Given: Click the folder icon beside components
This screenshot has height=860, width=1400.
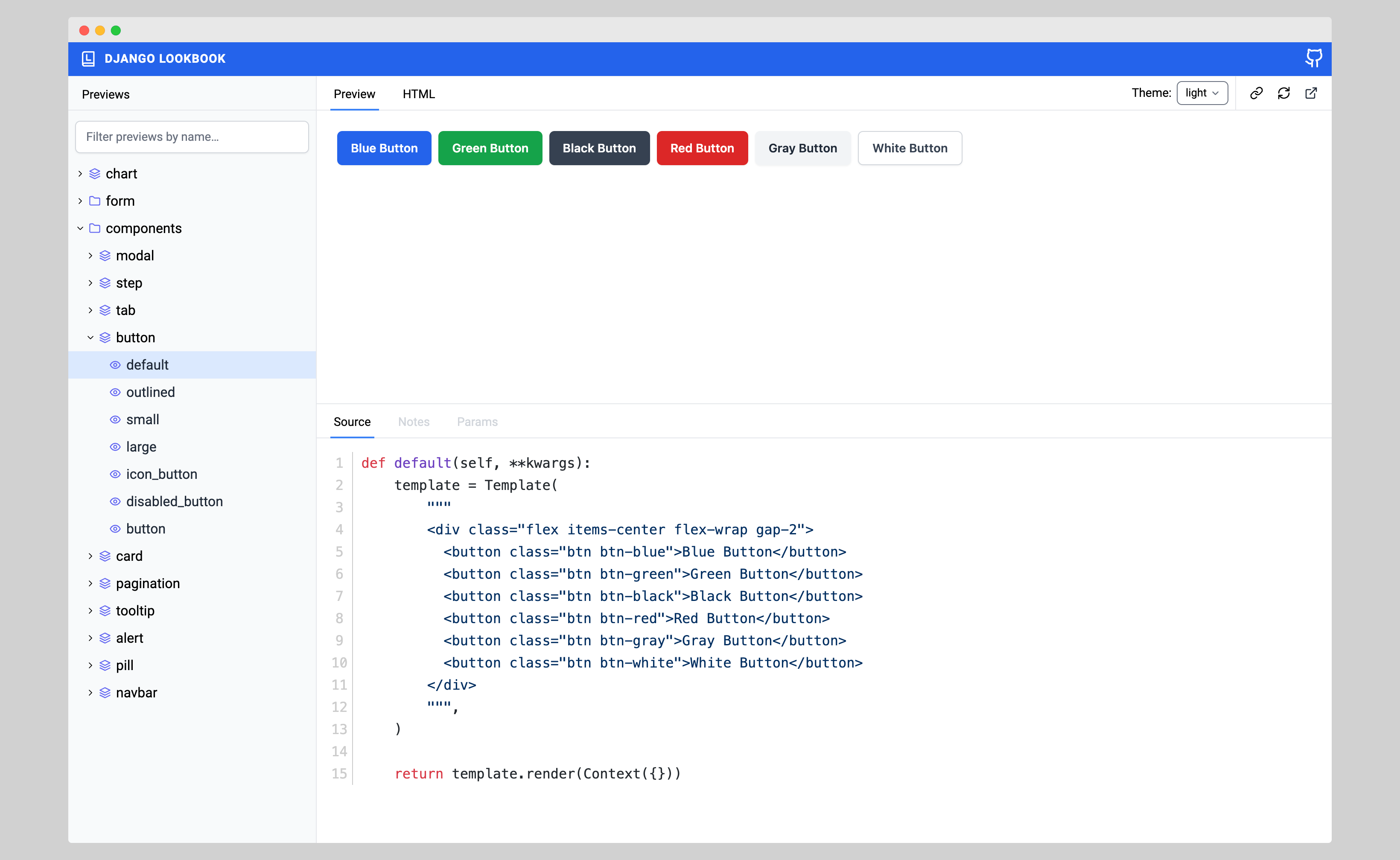Looking at the screenshot, I should 94,228.
